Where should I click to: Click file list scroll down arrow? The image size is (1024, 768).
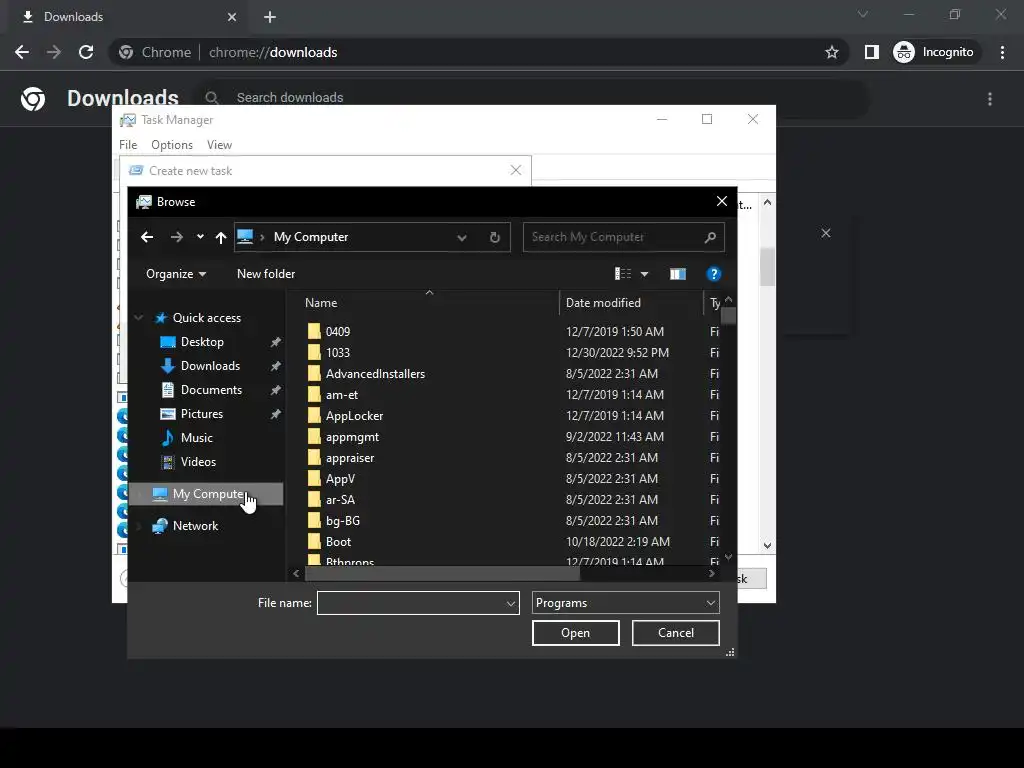click(x=729, y=557)
